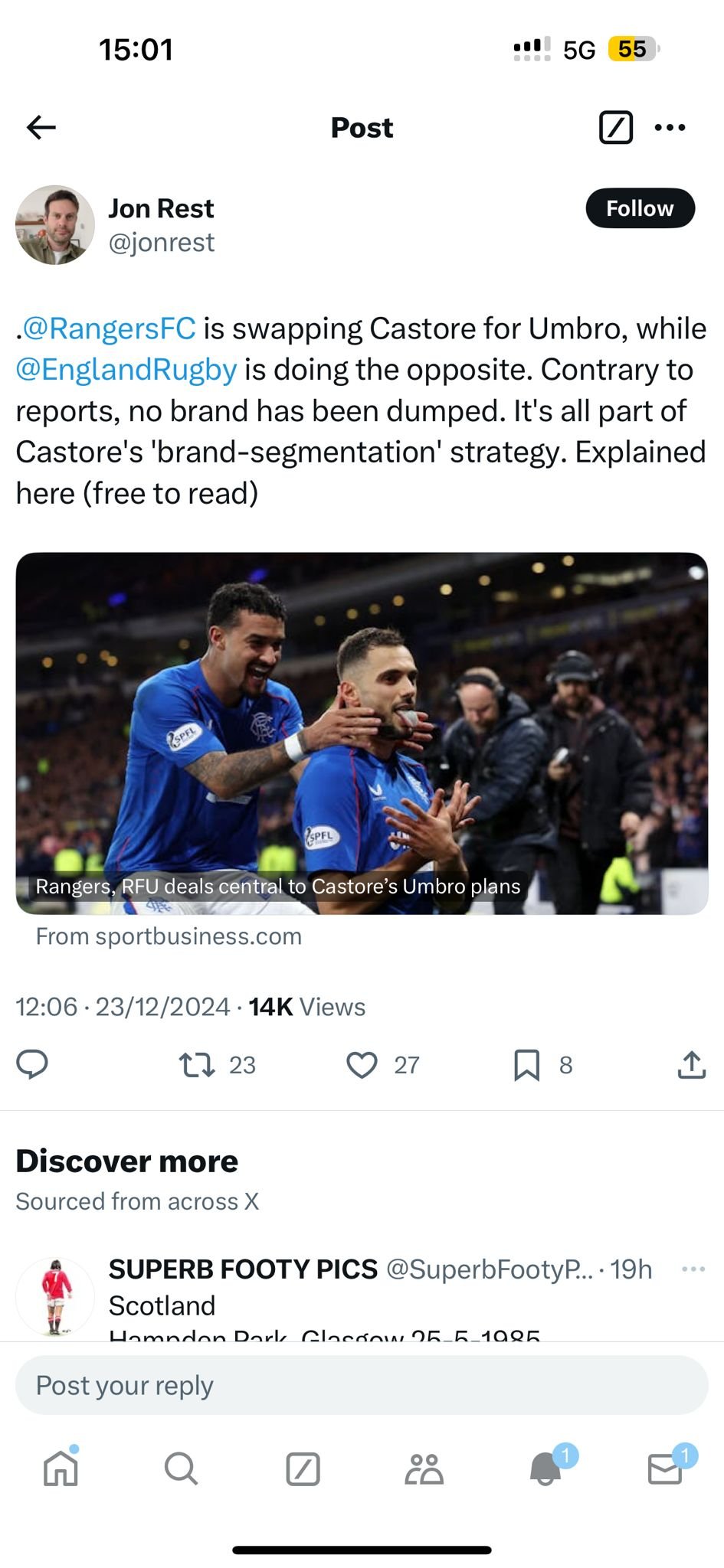Open the @RangersFC mention link
This screenshot has width=724, height=1568.
coord(109,328)
